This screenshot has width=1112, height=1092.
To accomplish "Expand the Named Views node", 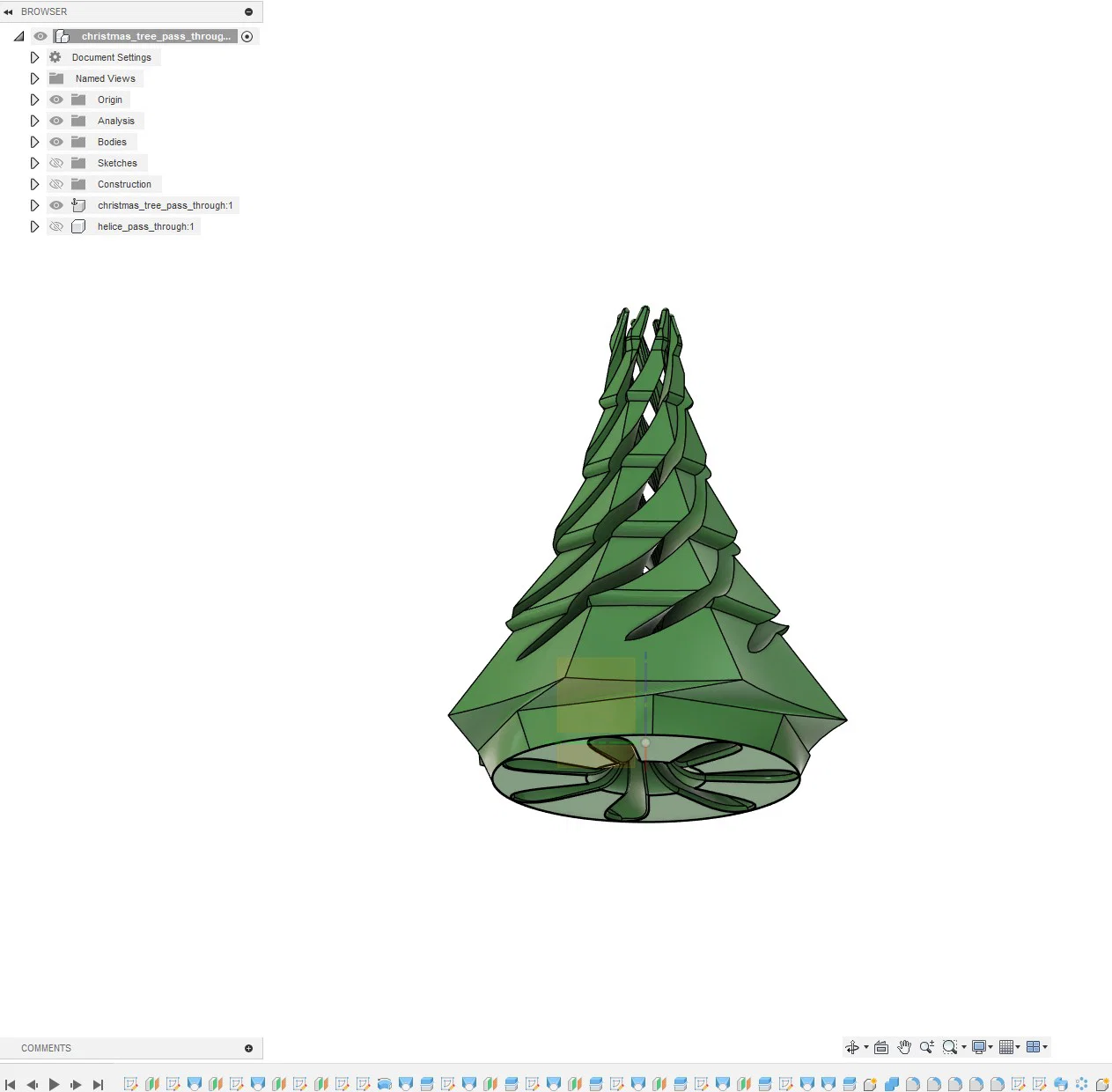I will coord(34,78).
